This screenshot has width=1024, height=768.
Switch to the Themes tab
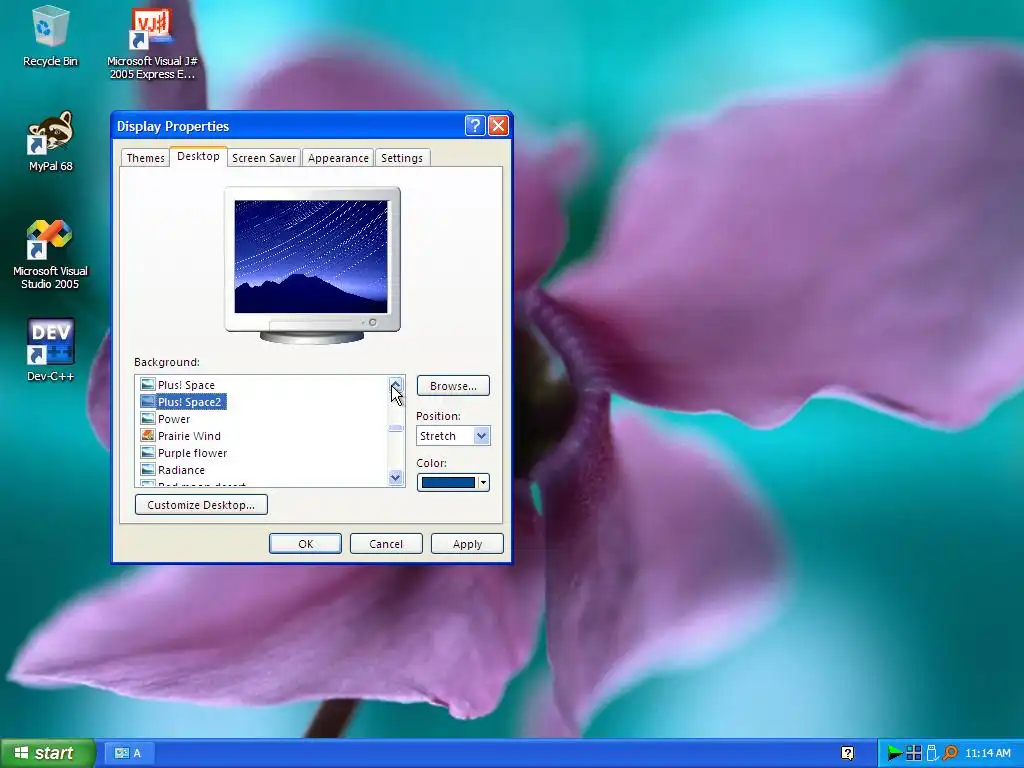tap(145, 158)
